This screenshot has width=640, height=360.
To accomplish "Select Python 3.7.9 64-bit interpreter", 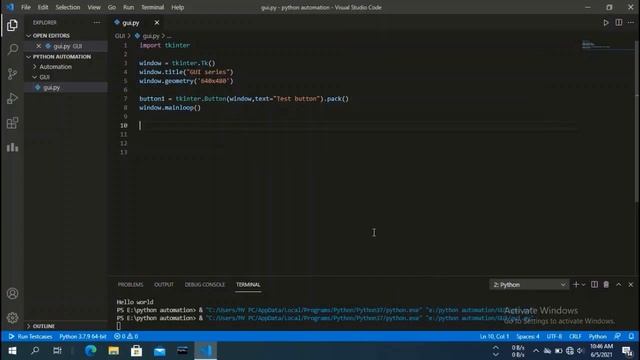I will click(x=83, y=336).
